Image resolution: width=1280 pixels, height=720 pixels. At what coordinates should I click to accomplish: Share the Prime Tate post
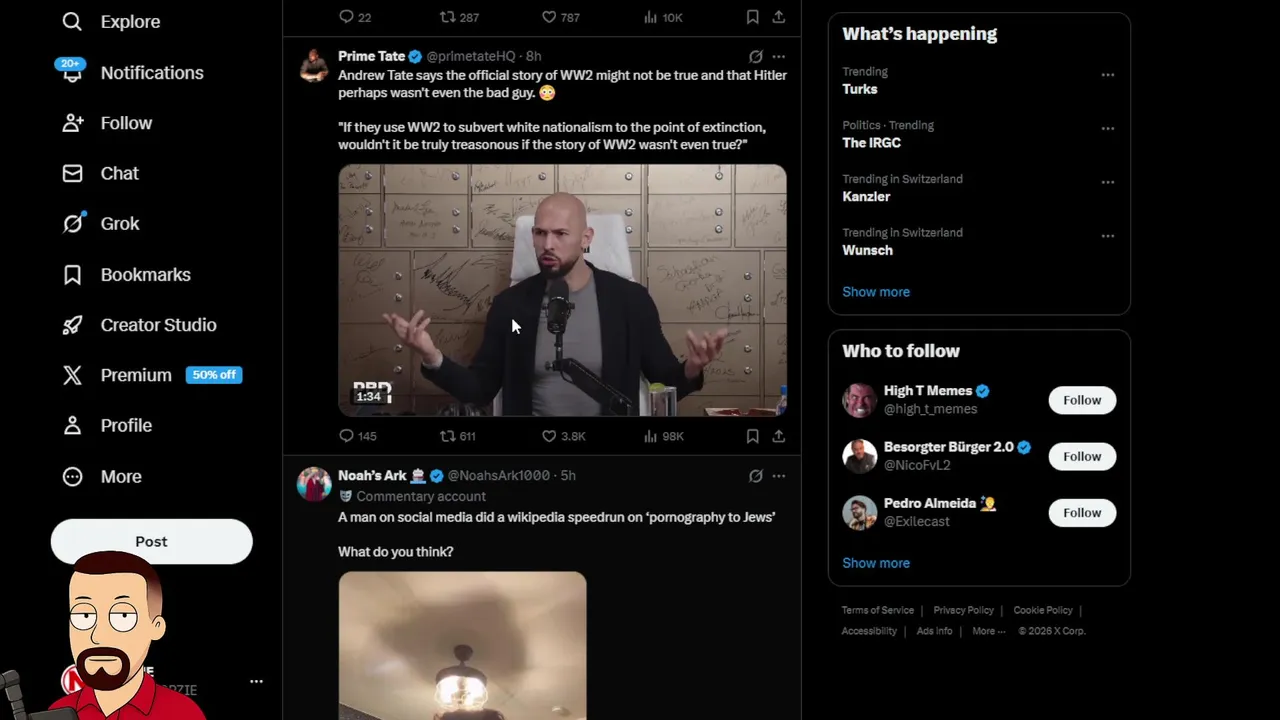click(x=778, y=436)
